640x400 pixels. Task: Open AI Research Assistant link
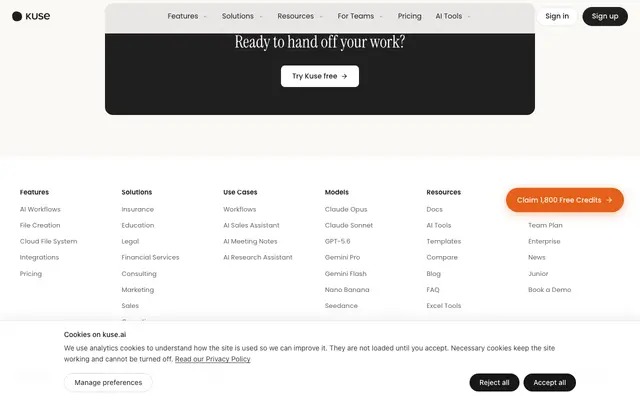(258, 258)
